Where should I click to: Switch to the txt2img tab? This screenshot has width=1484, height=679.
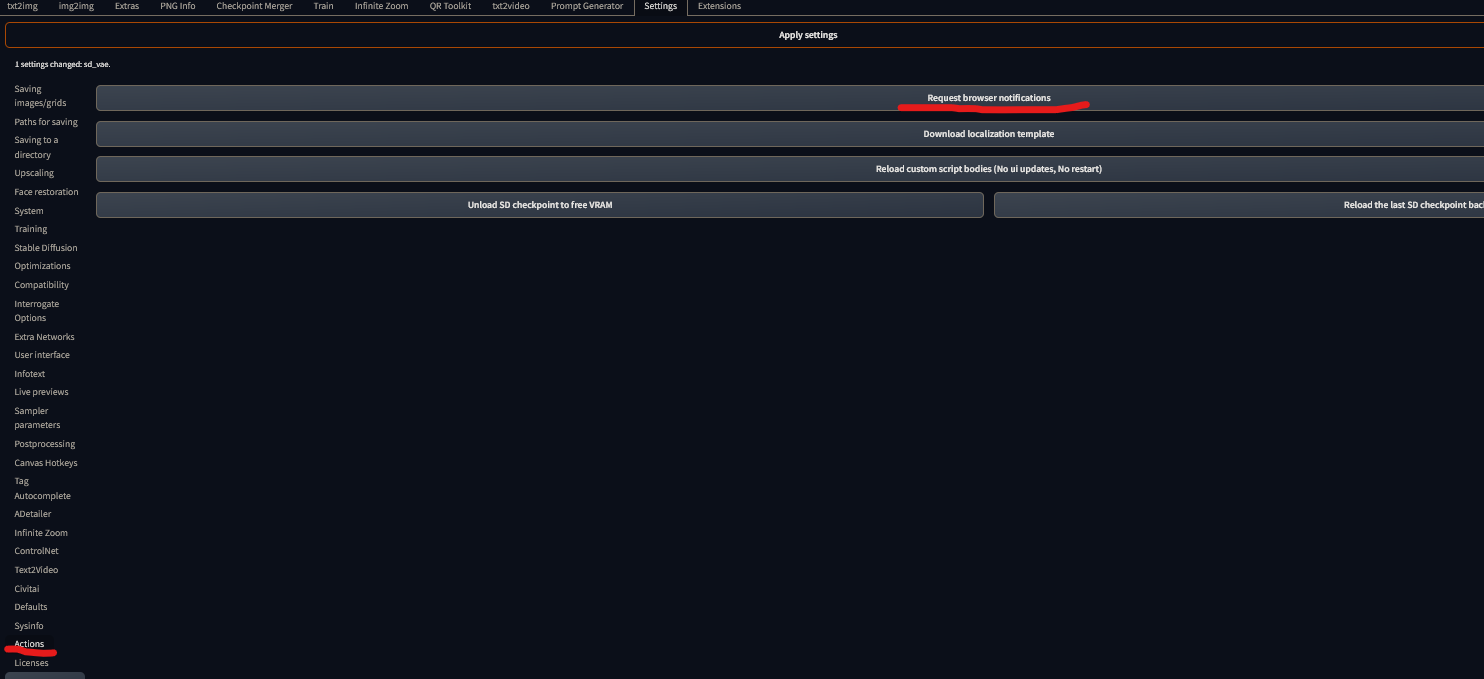(22, 5)
